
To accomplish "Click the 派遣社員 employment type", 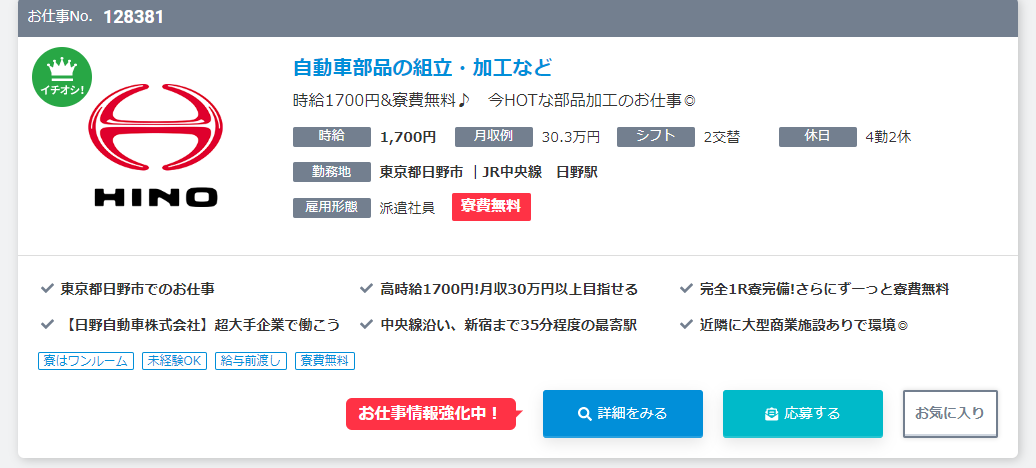I will click(x=407, y=208).
